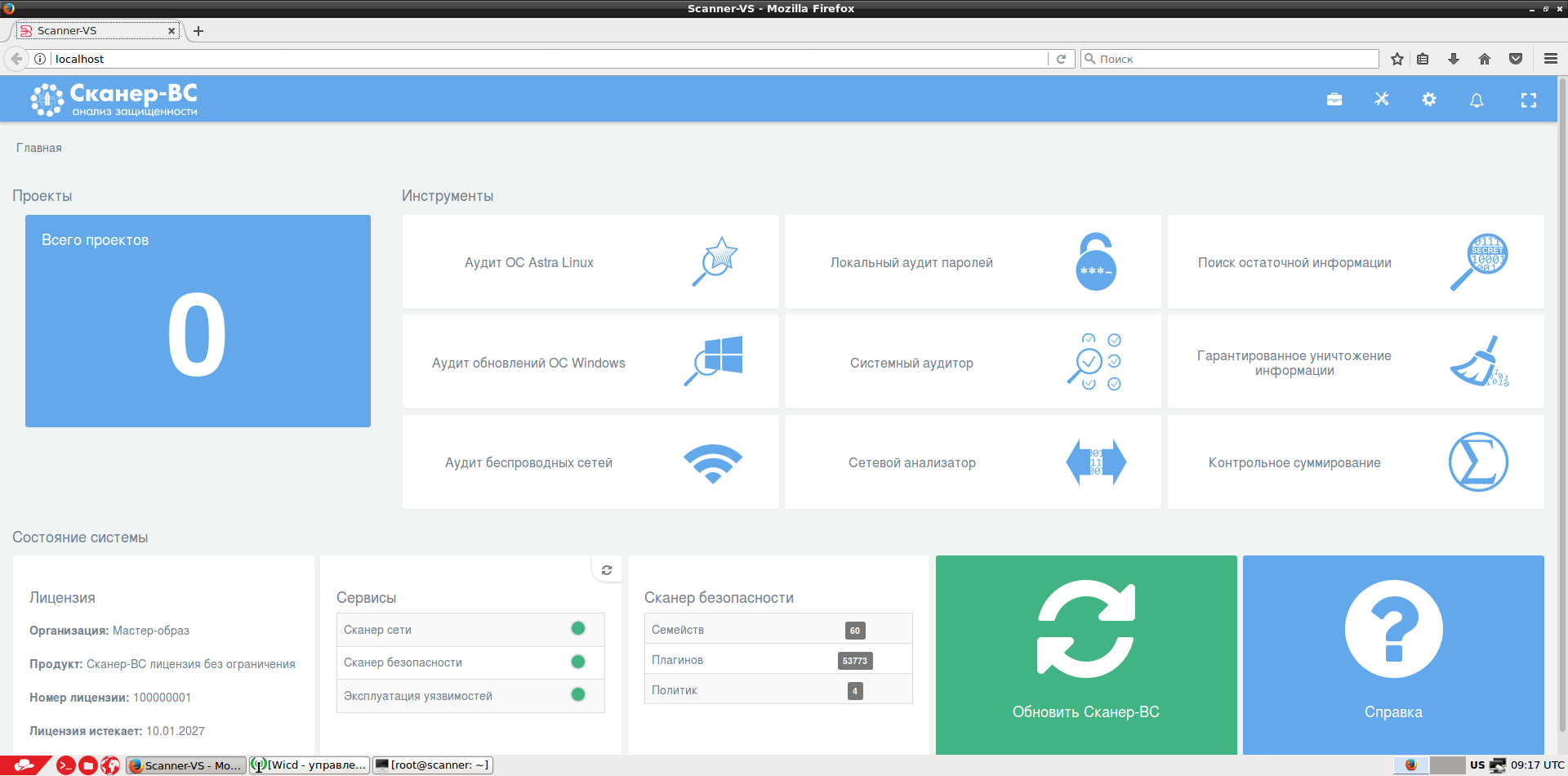This screenshot has width=1568, height=776.
Task: Open the Справка help tile
Action: pos(1393,655)
